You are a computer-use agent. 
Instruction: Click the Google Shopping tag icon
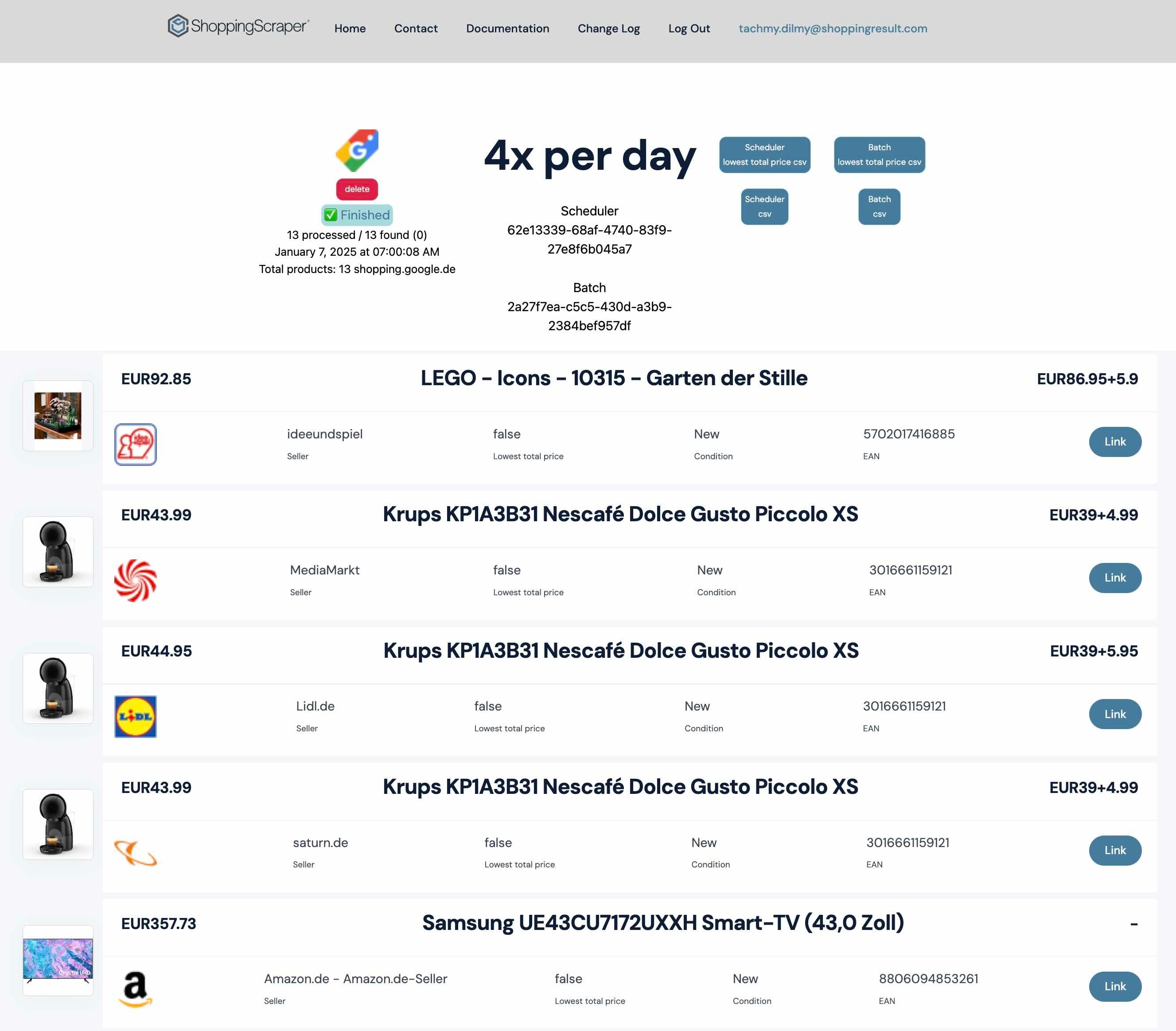[x=357, y=151]
